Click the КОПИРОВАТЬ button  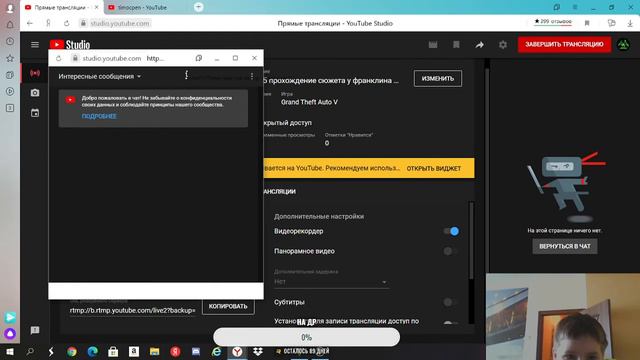[x=228, y=306]
